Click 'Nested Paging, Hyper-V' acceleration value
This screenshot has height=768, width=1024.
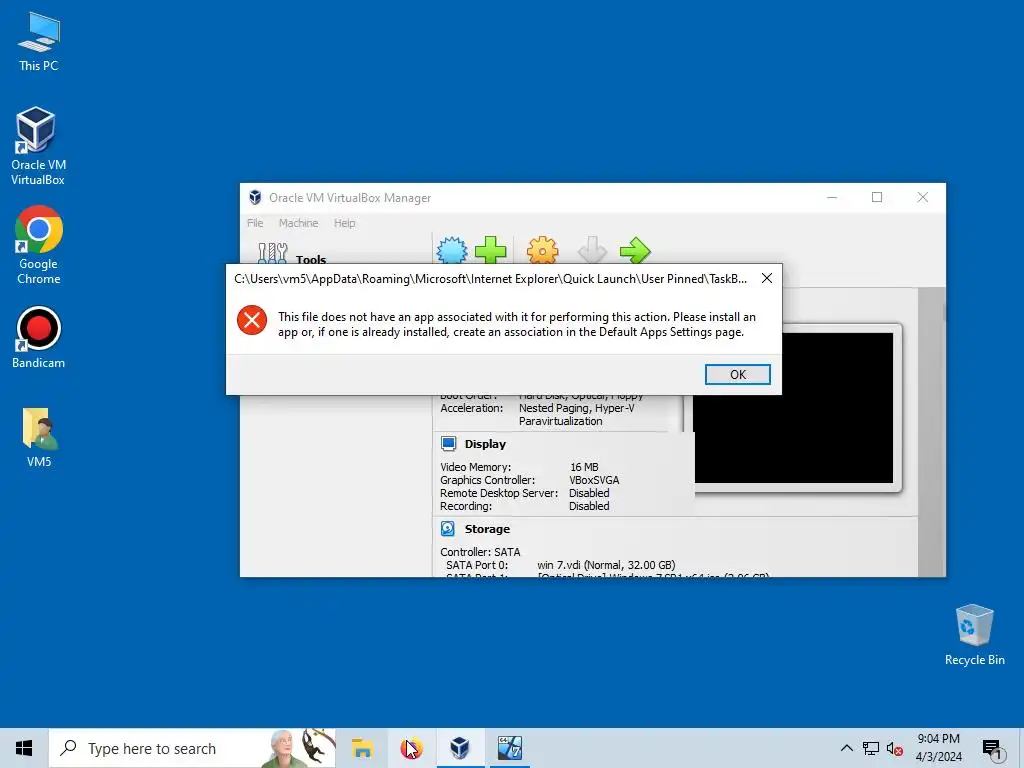coord(577,408)
